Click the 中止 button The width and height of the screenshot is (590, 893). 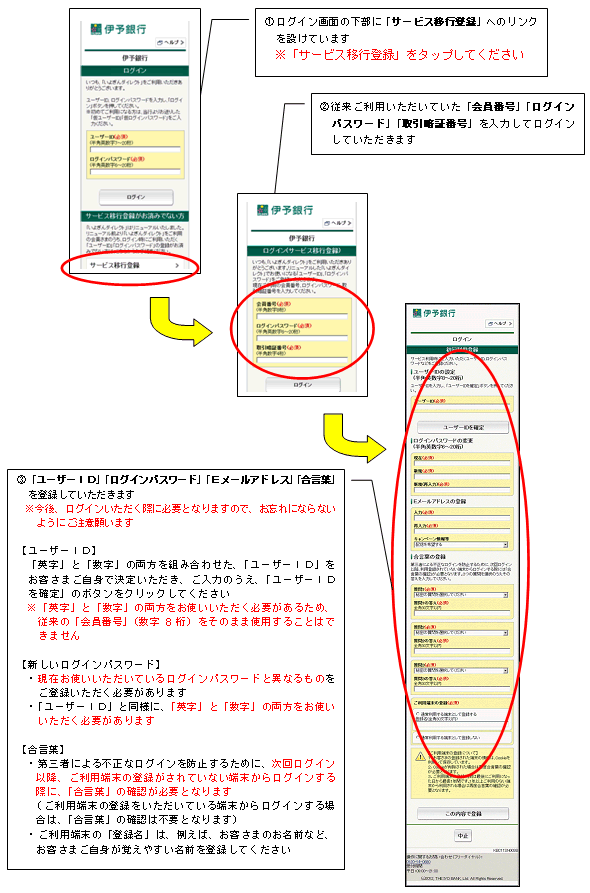click(462, 835)
